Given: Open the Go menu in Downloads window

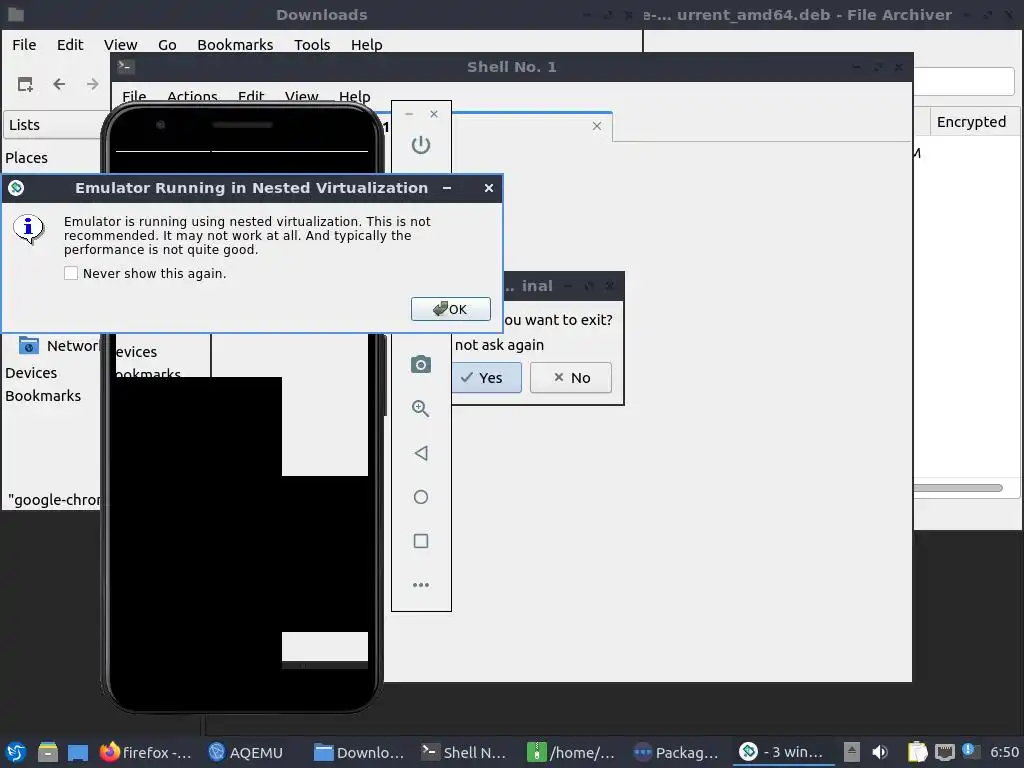Looking at the screenshot, I should [x=167, y=44].
